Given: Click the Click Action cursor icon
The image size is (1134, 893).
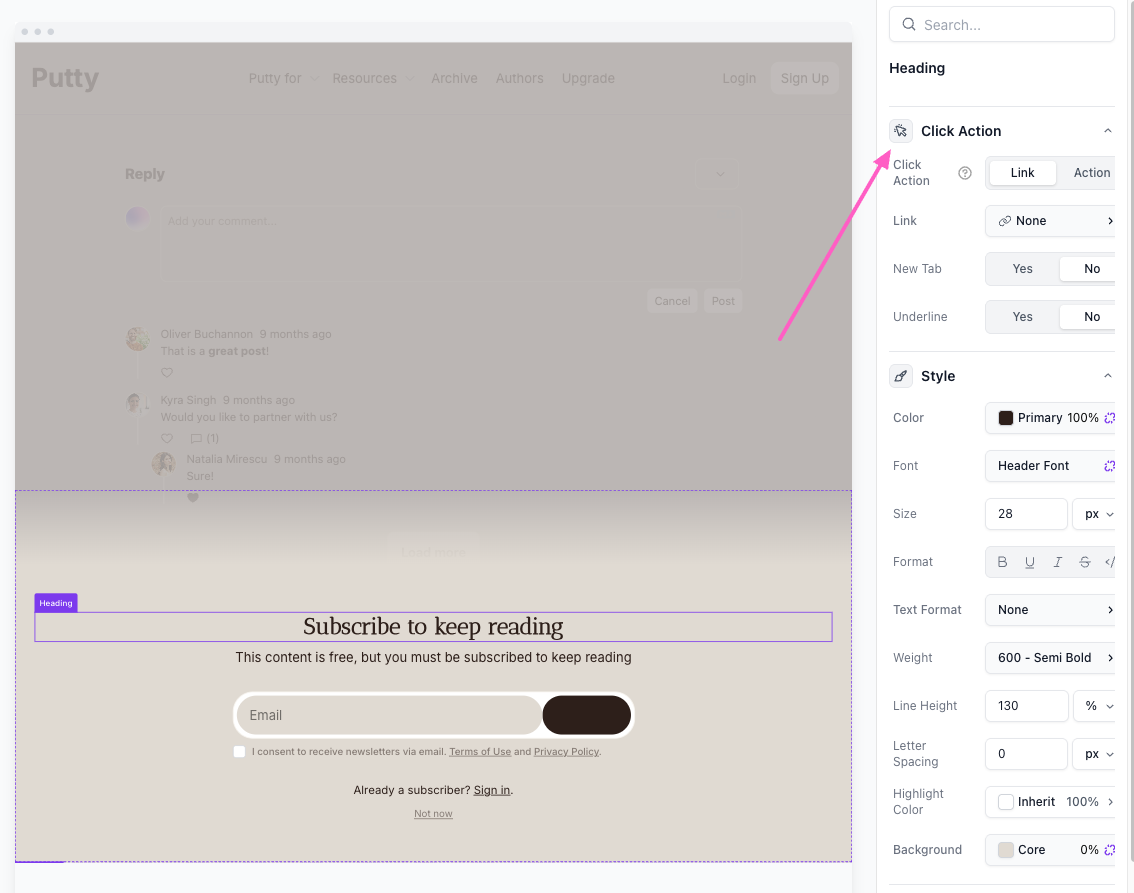Looking at the screenshot, I should pos(901,131).
